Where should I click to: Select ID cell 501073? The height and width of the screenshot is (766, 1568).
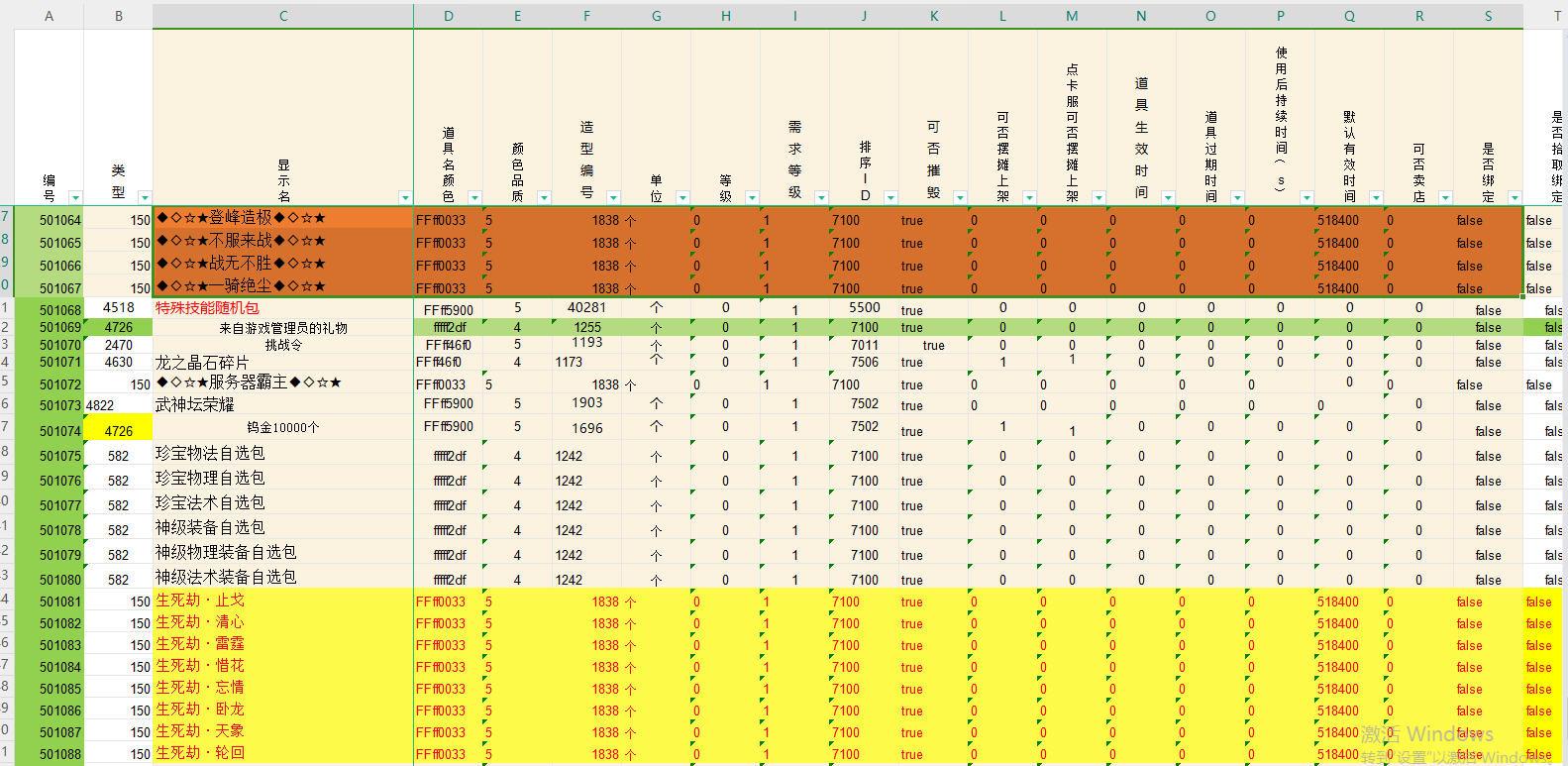[60, 405]
